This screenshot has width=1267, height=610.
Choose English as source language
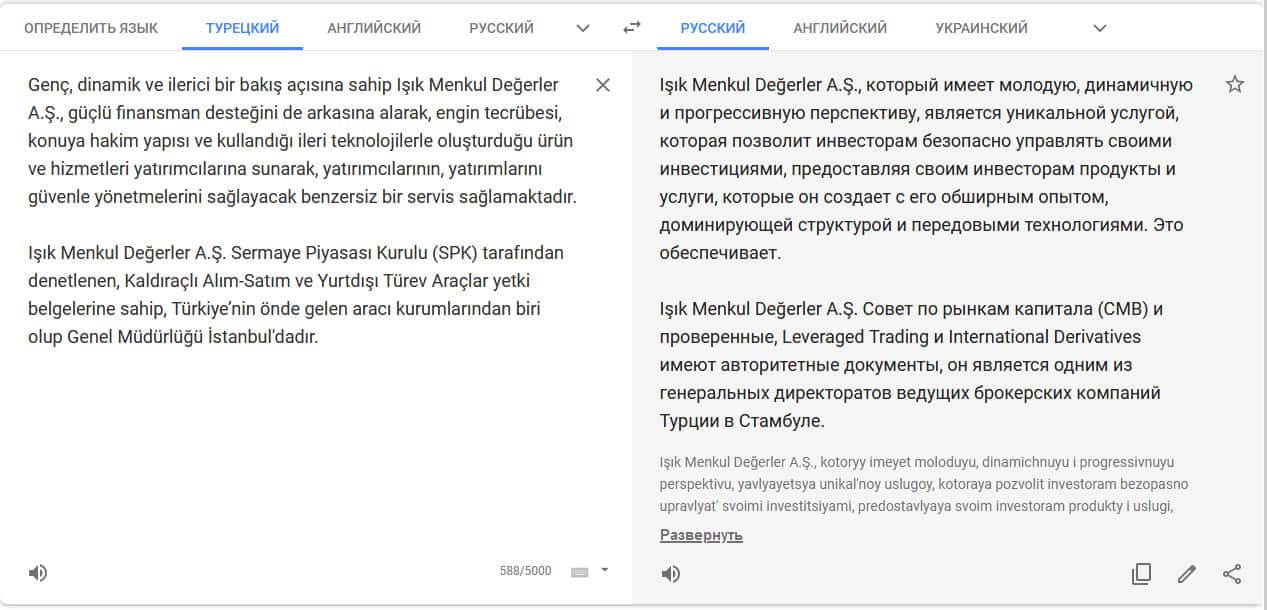click(374, 28)
